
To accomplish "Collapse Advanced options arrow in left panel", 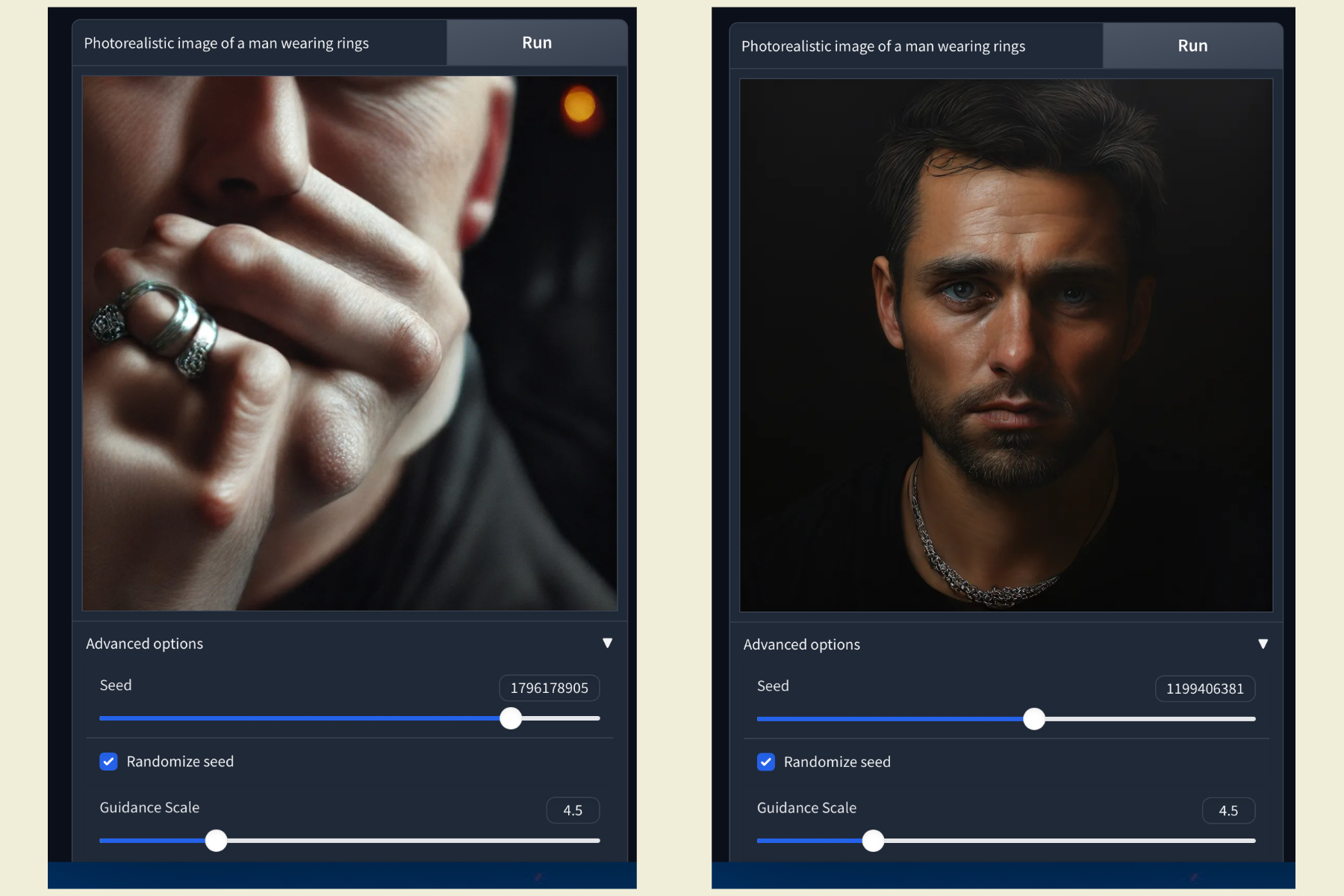I will tap(608, 643).
